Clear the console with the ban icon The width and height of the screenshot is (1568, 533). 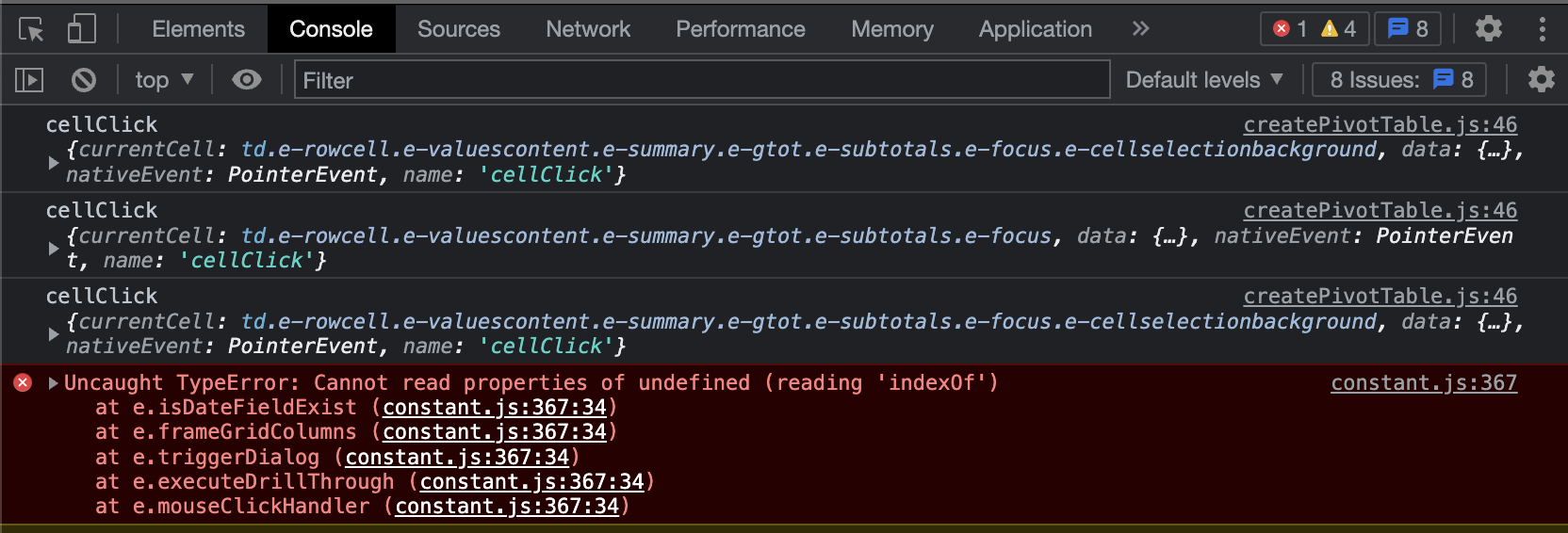tap(84, 80)
